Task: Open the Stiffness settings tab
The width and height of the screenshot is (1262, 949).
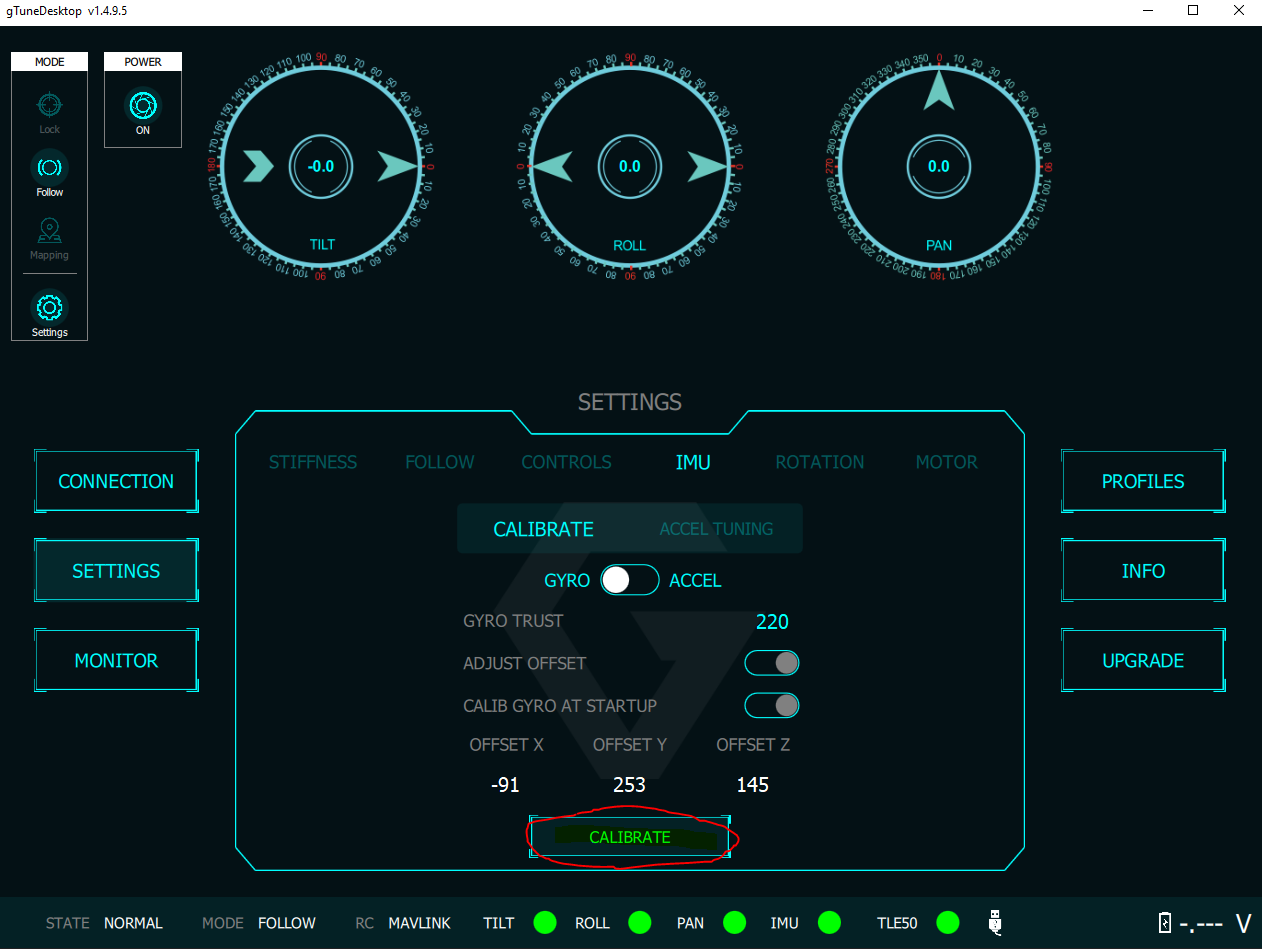Action: pos(313,462)
